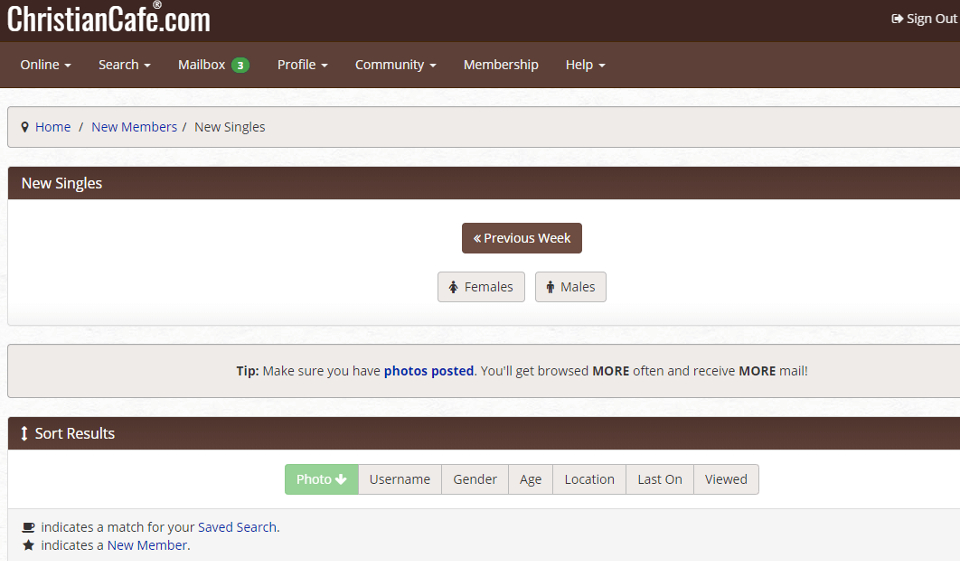Open the Membership page

500,65
